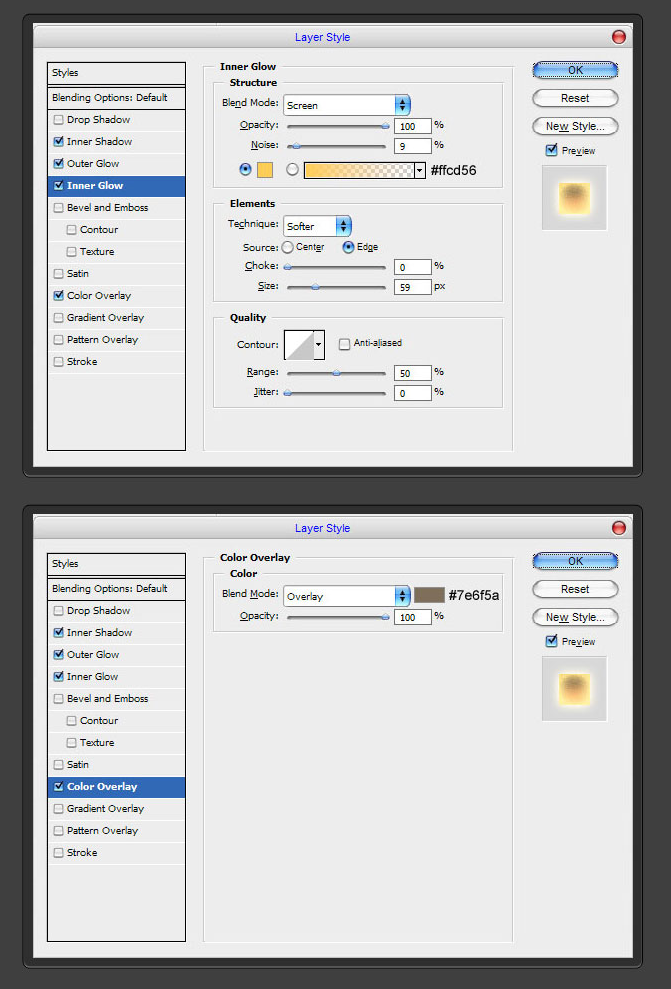The image size is (671, 989).
Task: Click the Range slider handle
Action: pyautogui.click(x=336, y=373)
